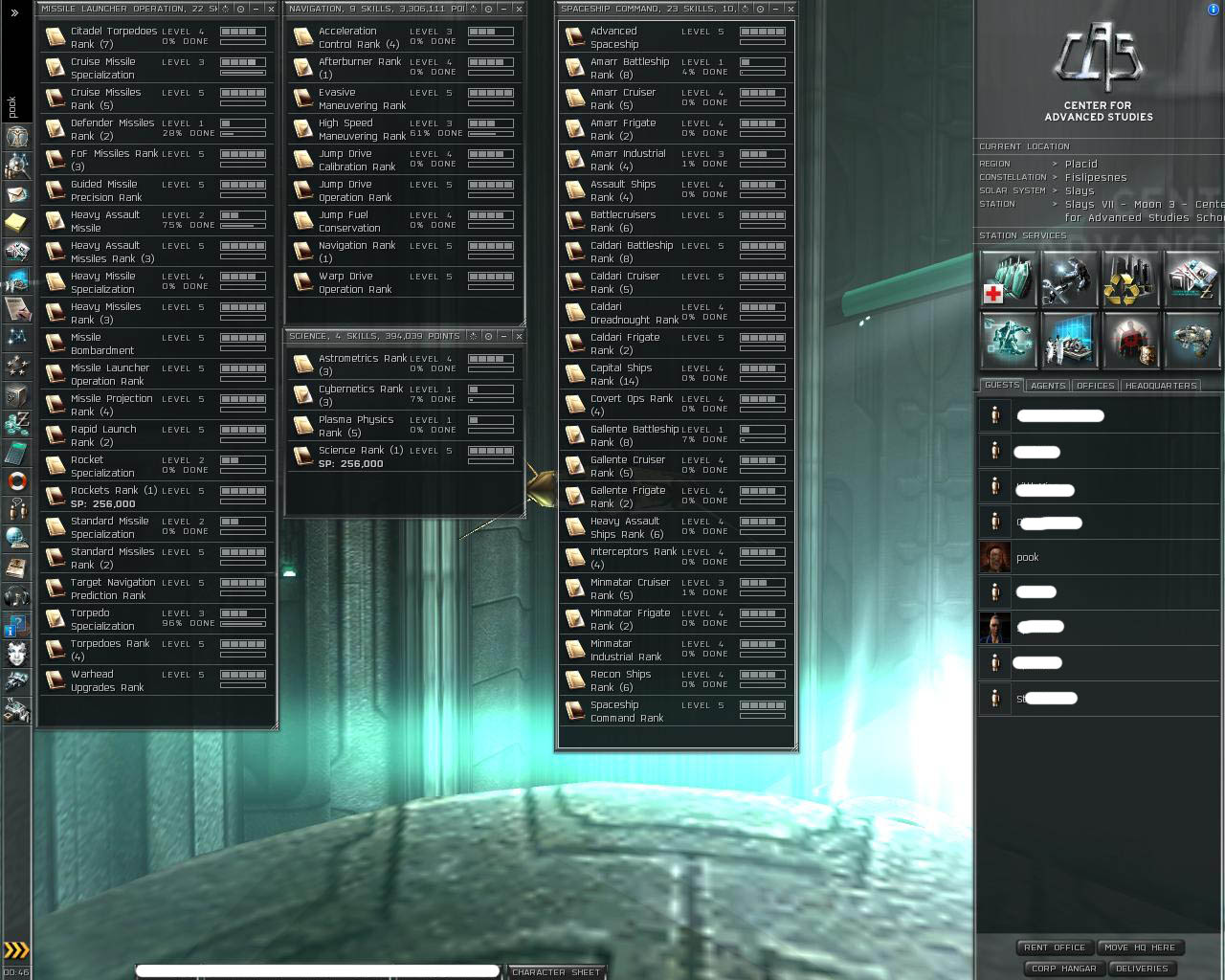Click circle icon in Spaceship Command header
Screen dimensions: 1225x980
760,9
